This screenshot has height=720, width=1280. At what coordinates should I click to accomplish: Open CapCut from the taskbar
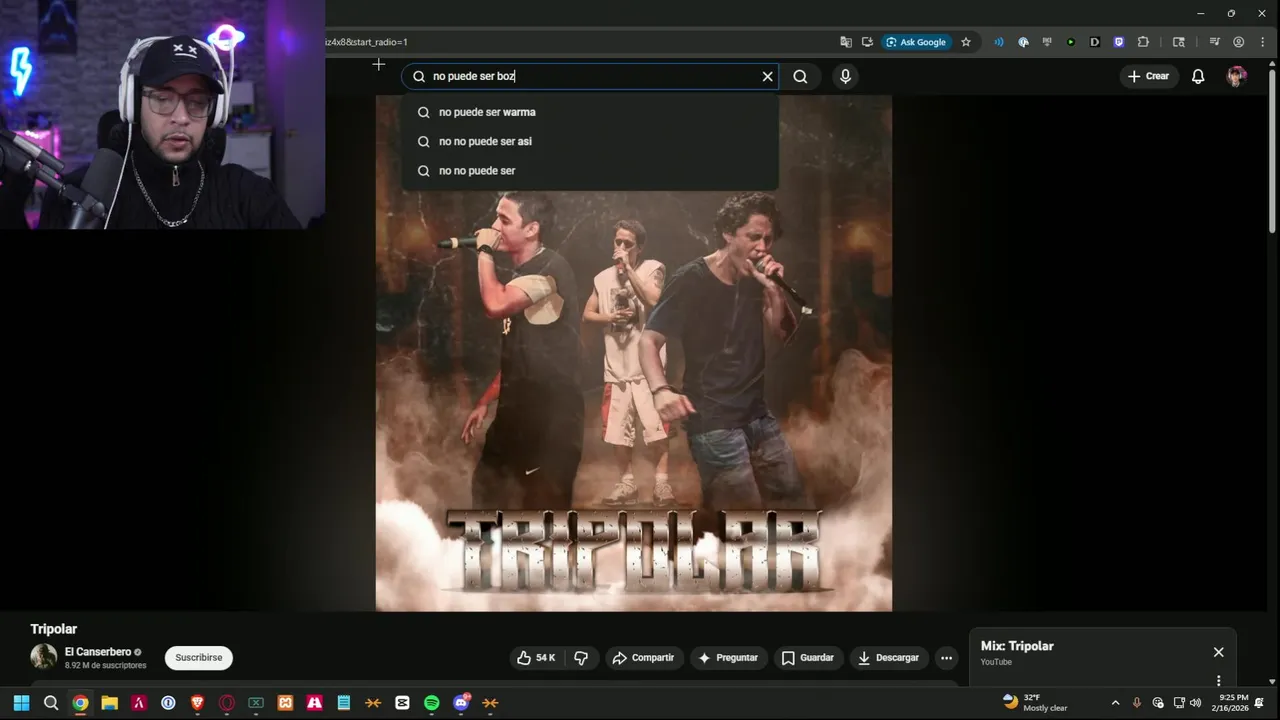coord(402,702)
